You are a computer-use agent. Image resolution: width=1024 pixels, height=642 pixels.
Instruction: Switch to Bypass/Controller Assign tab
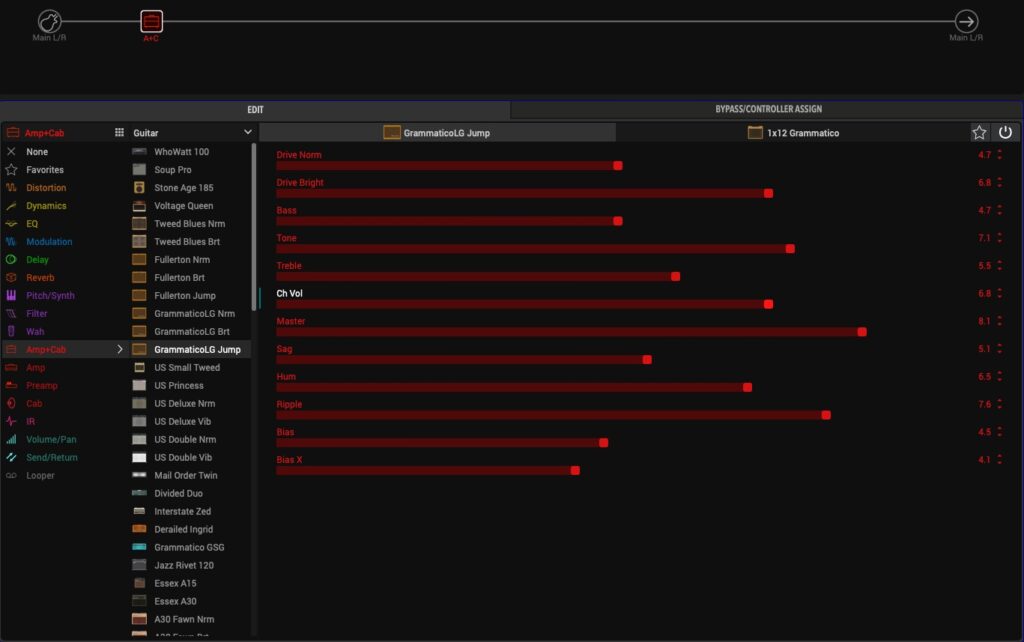coord(768,109)
